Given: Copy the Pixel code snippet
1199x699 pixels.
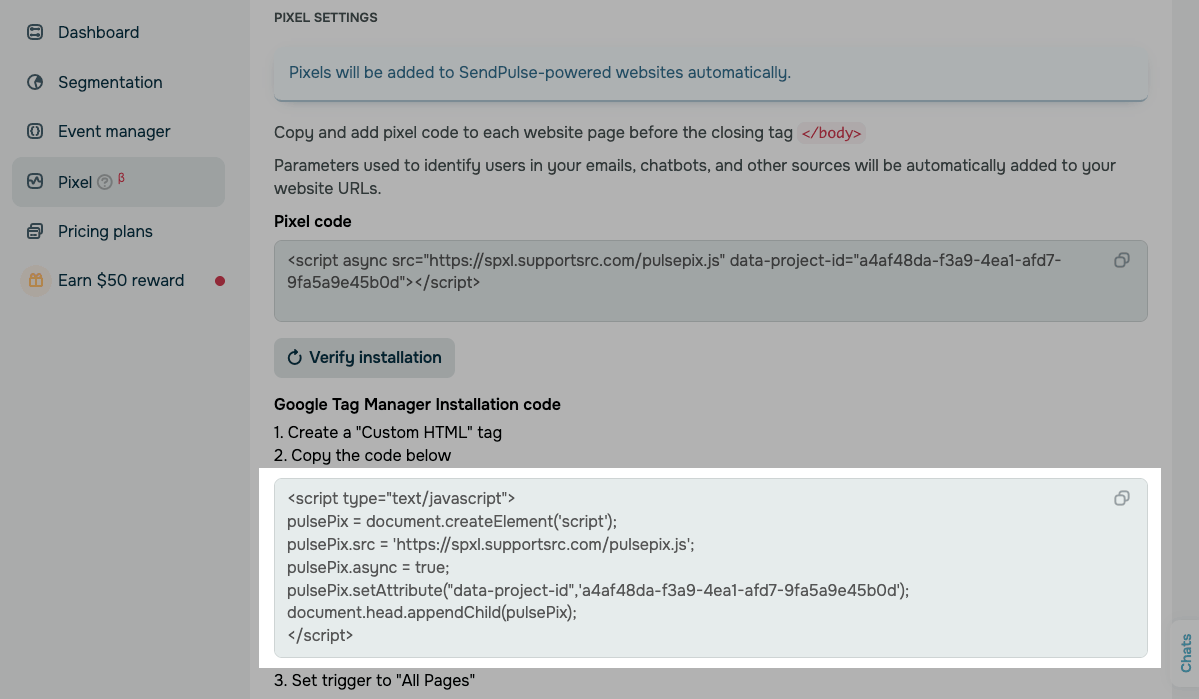Looking at the screenshot, I should tap(1122, 260).
